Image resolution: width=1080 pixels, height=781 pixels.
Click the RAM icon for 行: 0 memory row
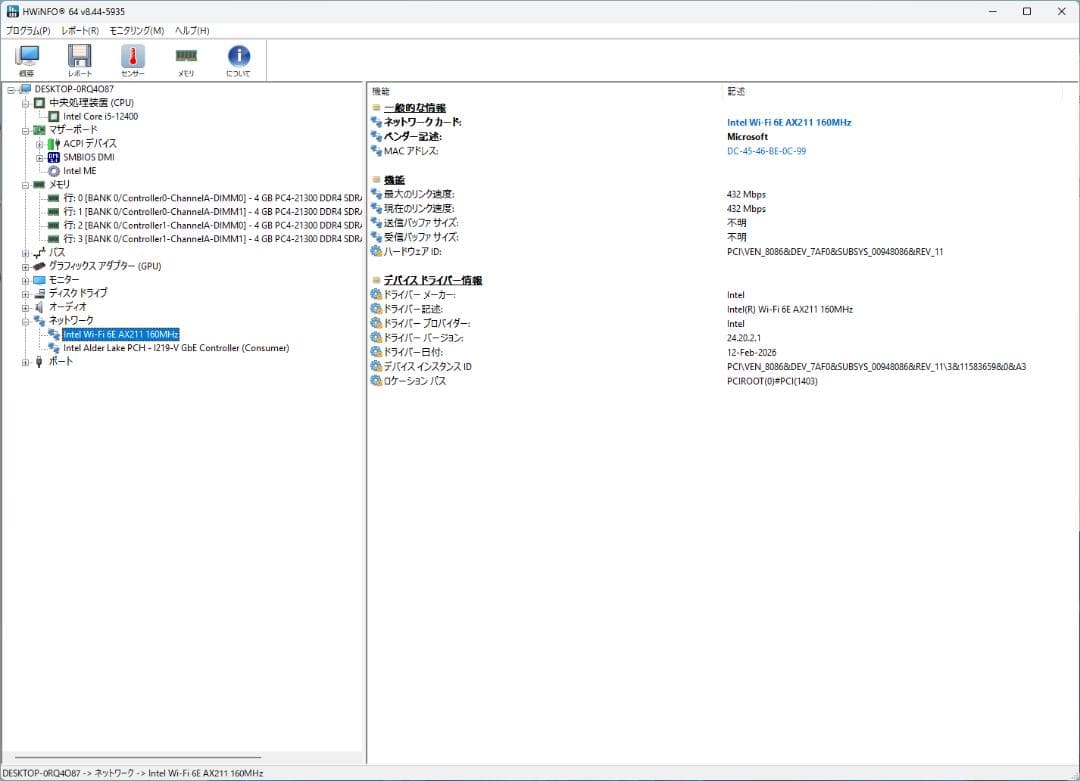pos(54,198)
